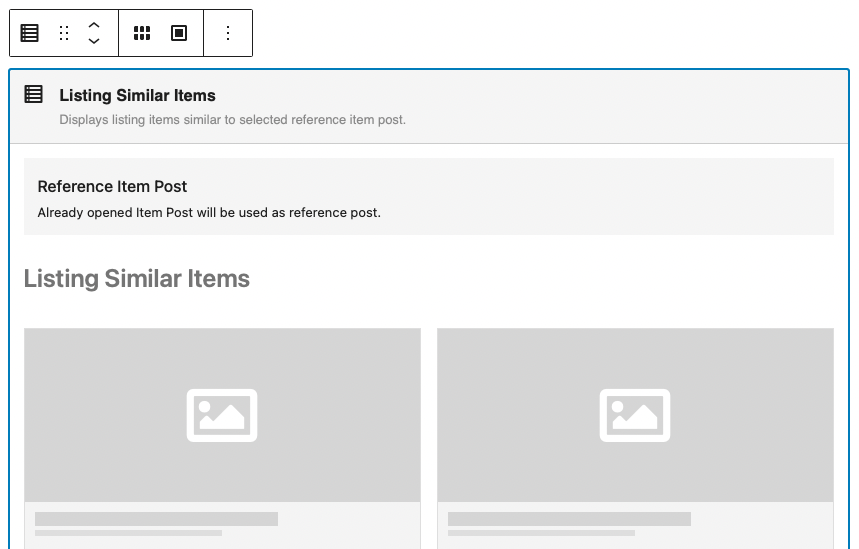Move block down with the down chevron
The width and height of the screenshot is (859, 549).
click(x=94, y=41)
